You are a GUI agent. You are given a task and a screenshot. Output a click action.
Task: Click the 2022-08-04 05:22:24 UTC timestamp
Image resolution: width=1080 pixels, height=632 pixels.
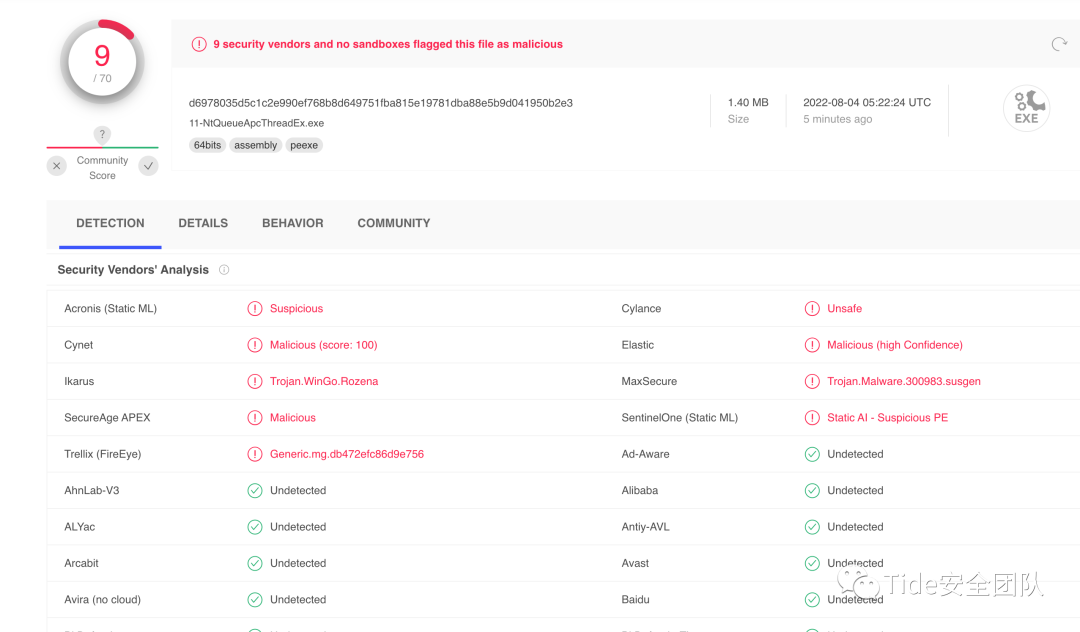click(x=867, y=103)
